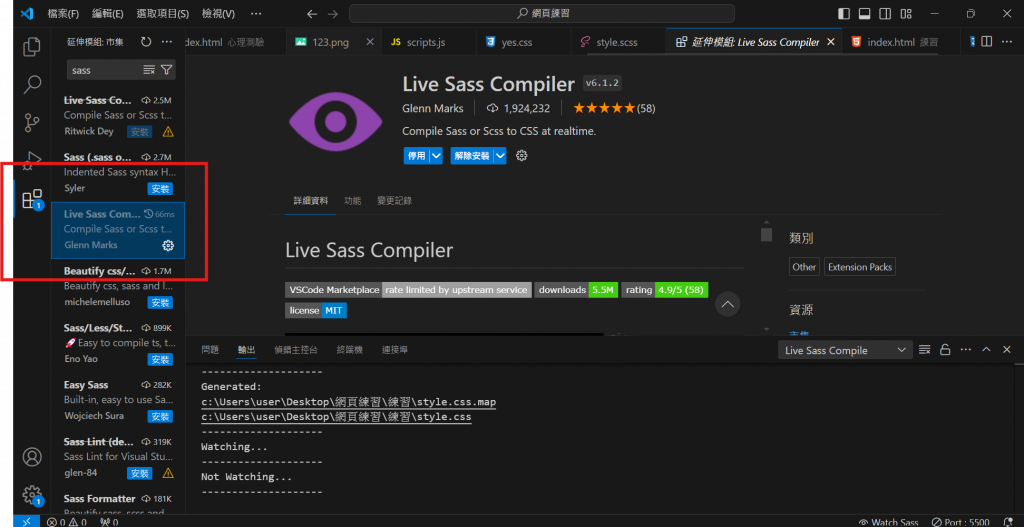Click the 解除安裝 button

coord(472,156)
